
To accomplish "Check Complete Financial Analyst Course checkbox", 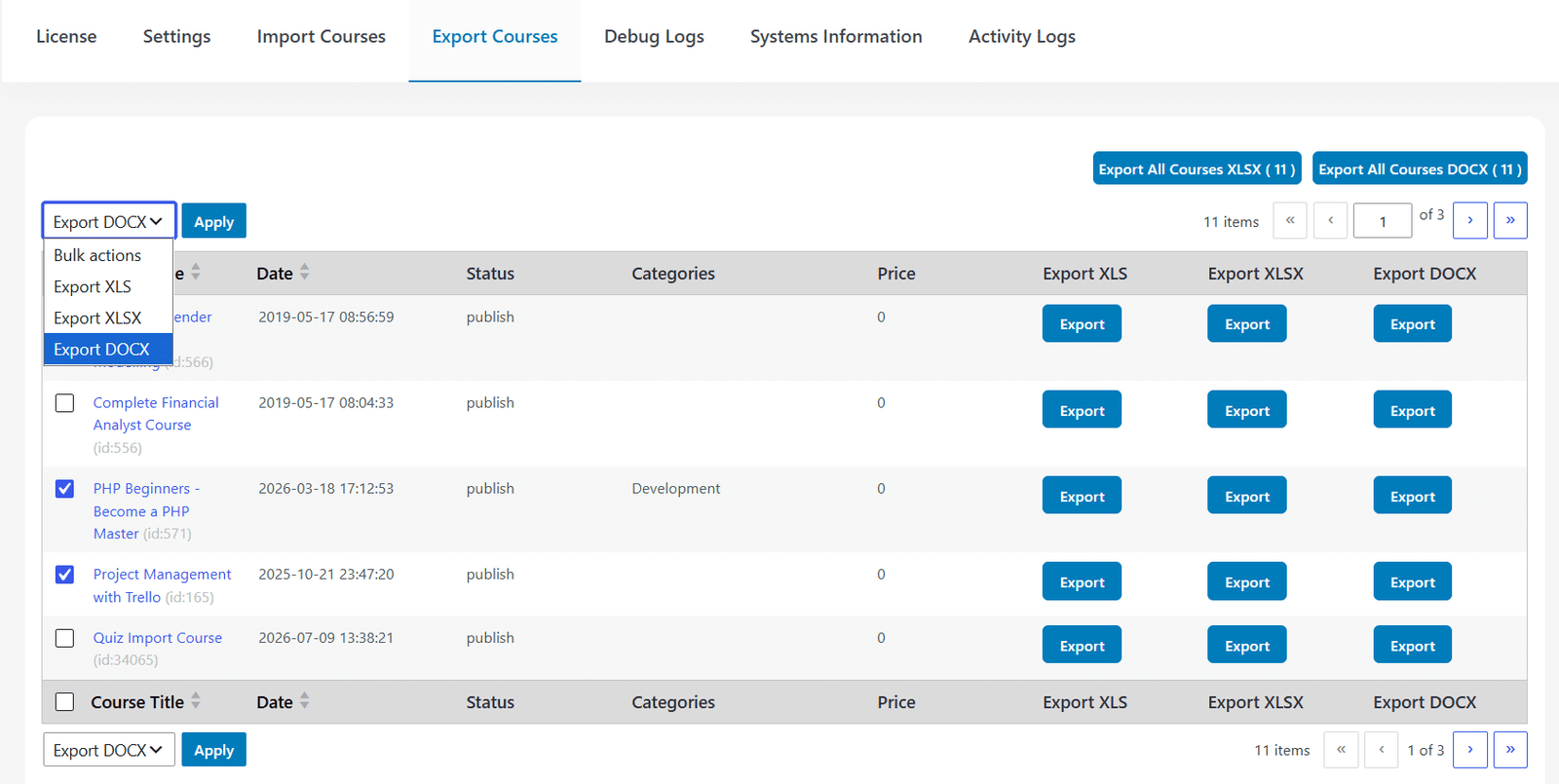I will [64, 402].
